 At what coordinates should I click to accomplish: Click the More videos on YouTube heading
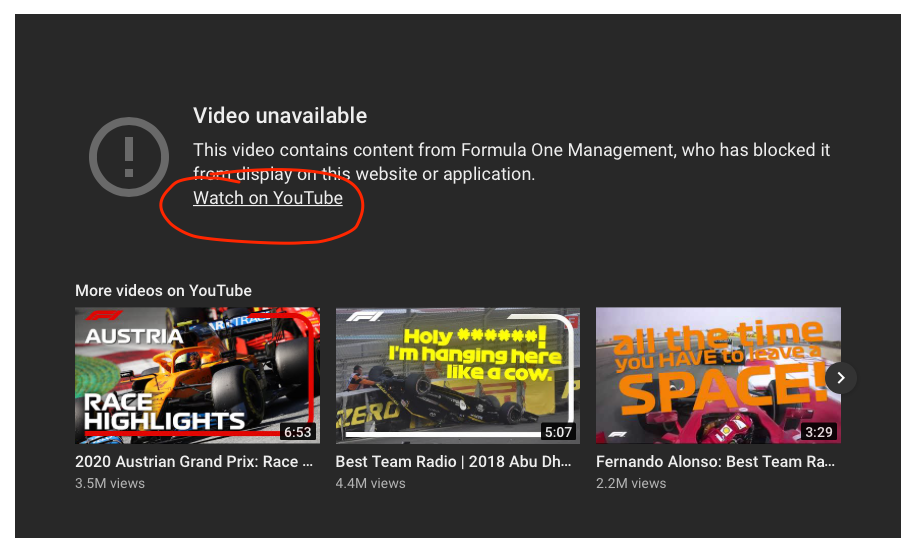coord(163,291)
